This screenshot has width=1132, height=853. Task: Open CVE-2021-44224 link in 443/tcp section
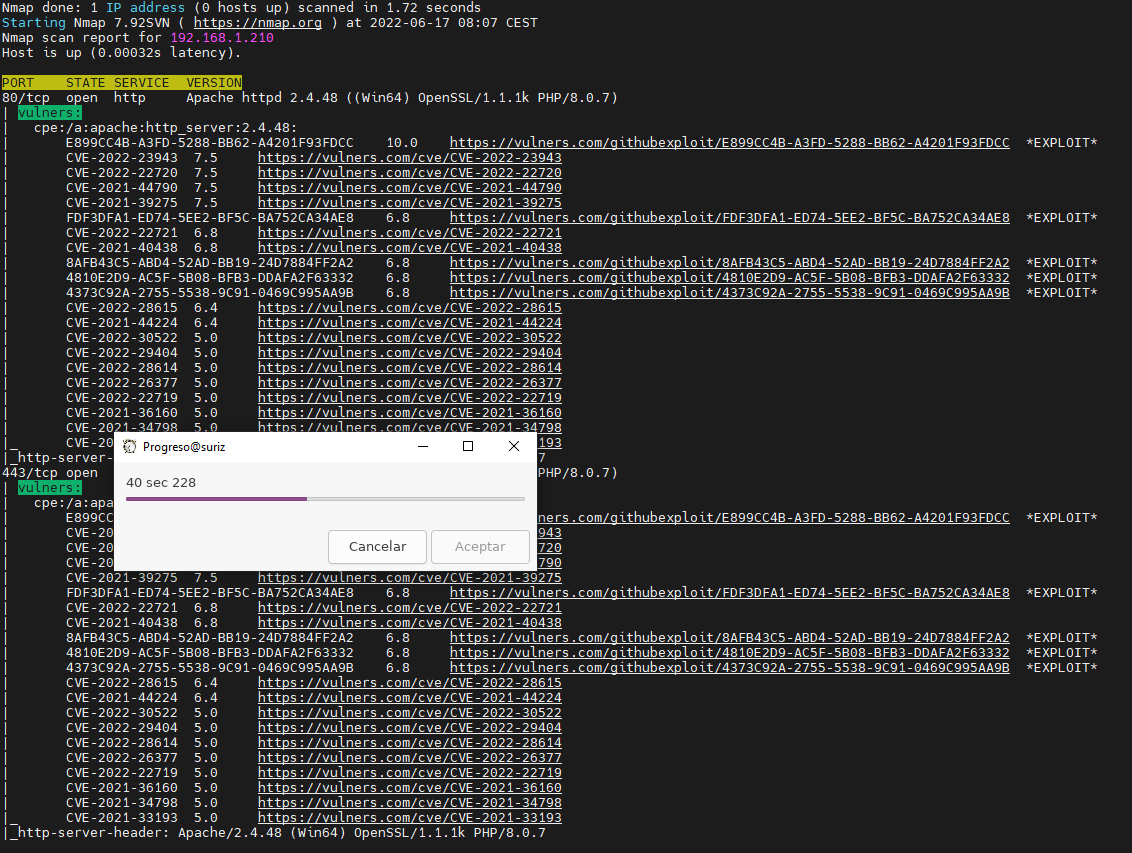click(x=410, y=698)
